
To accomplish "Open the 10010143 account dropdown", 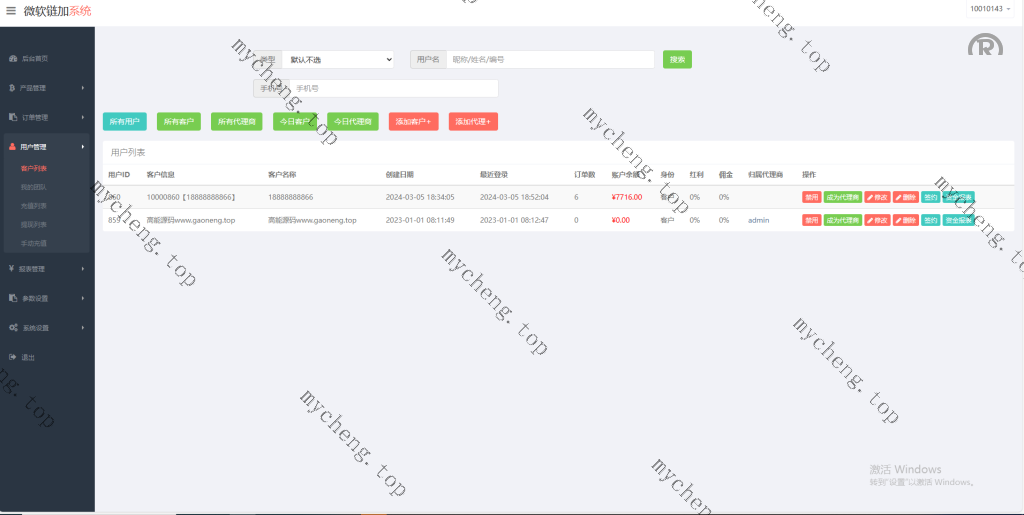I will click(x=988, y=9).
